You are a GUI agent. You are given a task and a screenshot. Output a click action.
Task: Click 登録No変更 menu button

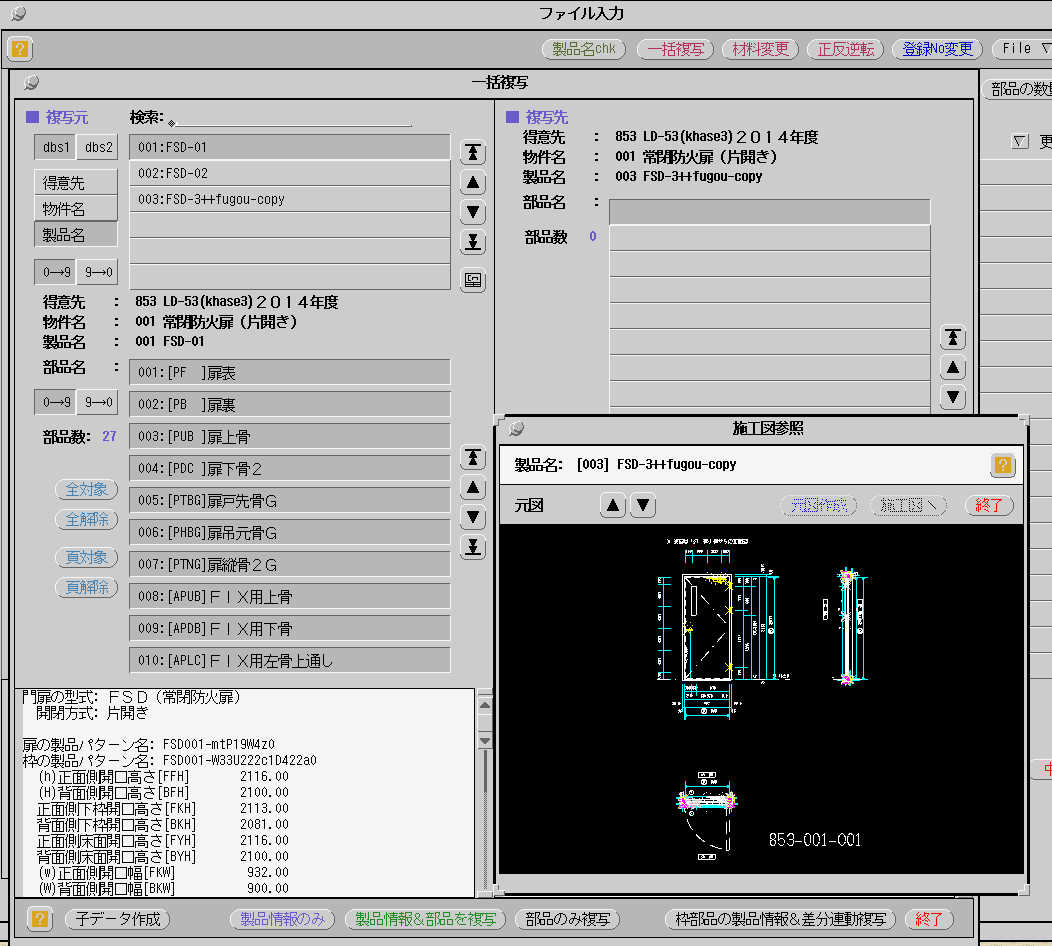tap(937, 49)
